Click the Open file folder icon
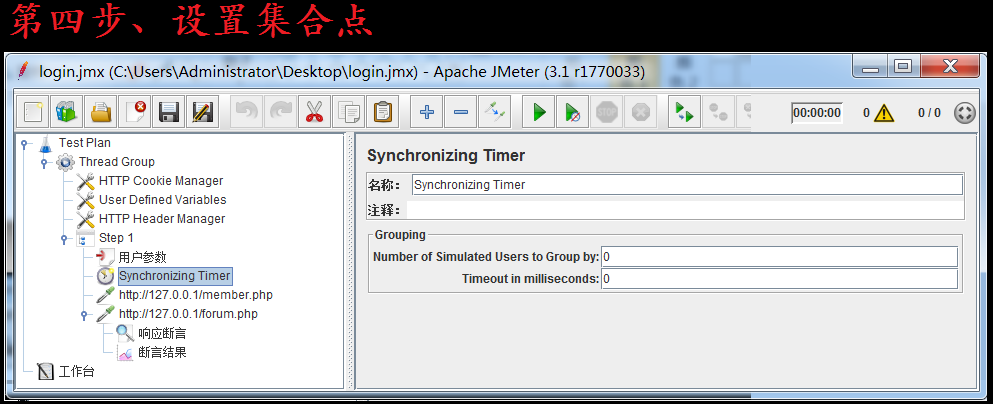The image size is (993, 404). [101, 113]
